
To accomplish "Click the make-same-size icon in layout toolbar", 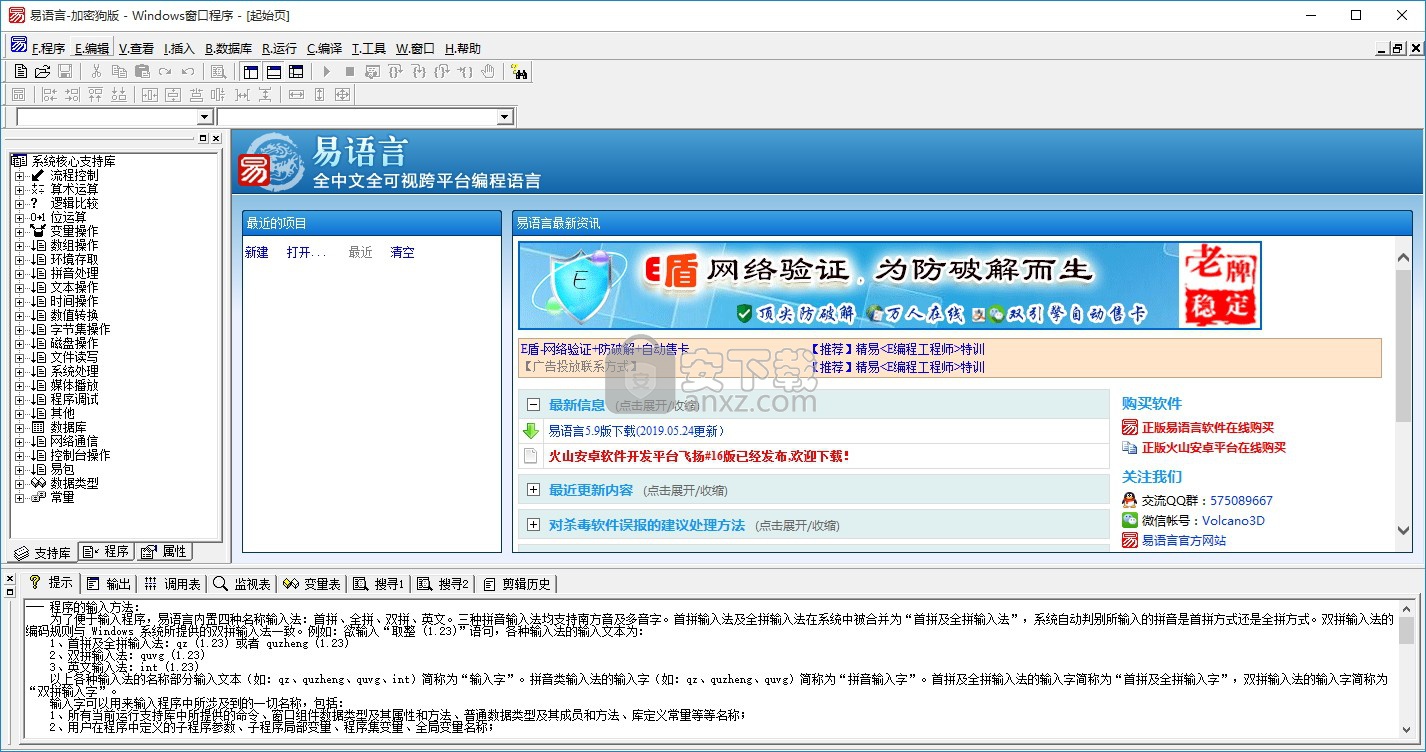I will pos(342,95).
